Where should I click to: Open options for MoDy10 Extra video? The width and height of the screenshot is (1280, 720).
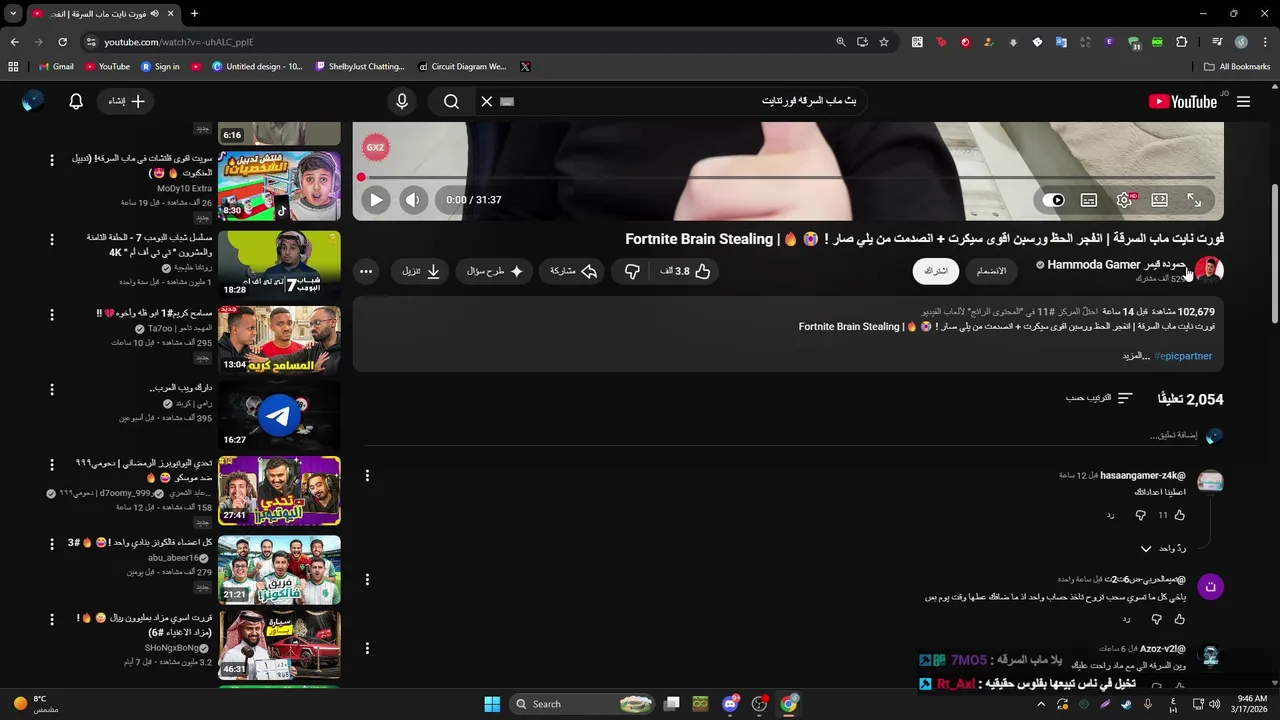coord(52,160)
